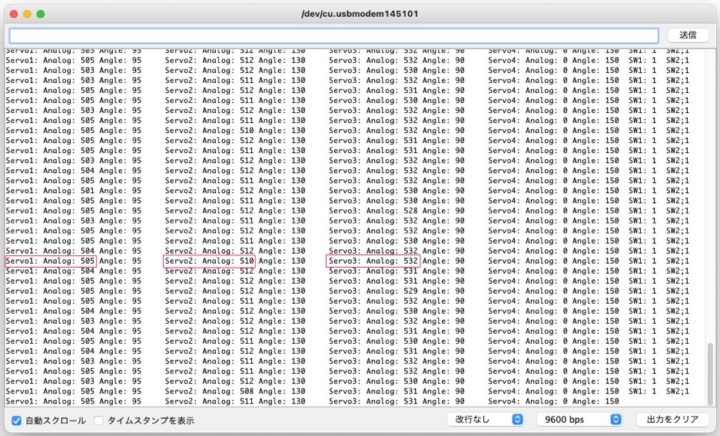Click the /dev/cu.usbmodem145101 window title
This screenshot has width=720, height=436.
point(359,15)
